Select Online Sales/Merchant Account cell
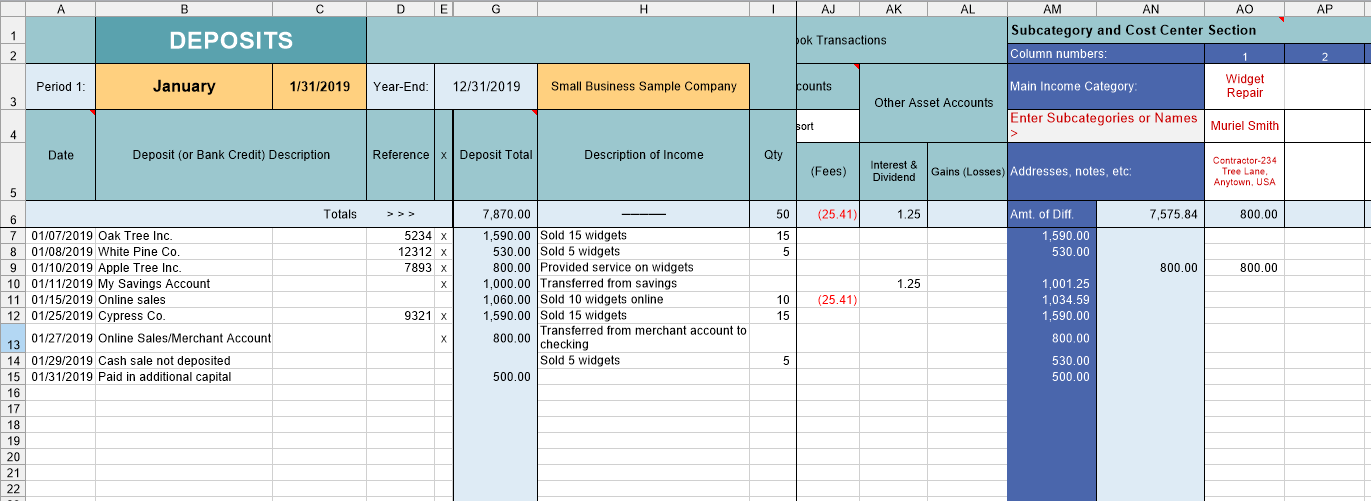The width and height of the screenshot is (1371, 501). click(x=184, y=338)
